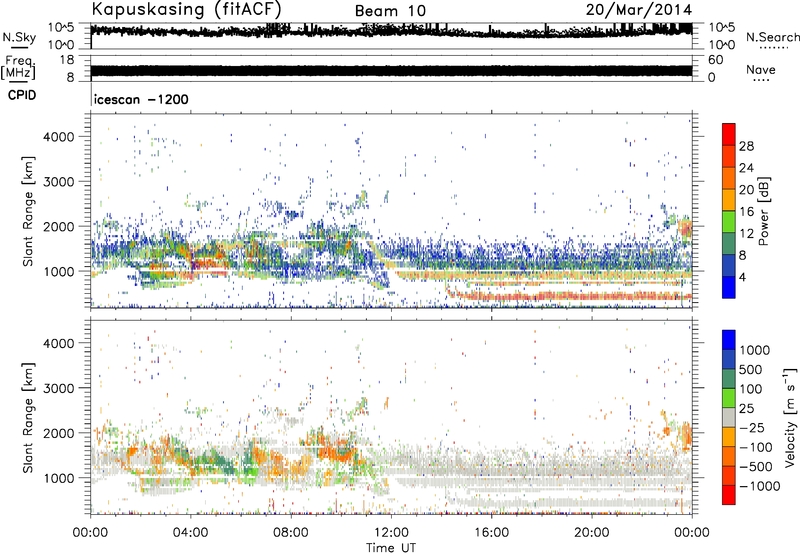Image resolution: width=800 pixels, height=554 pixels.
Task: Select the CPID row label
Action: click(x=22, y=95)
